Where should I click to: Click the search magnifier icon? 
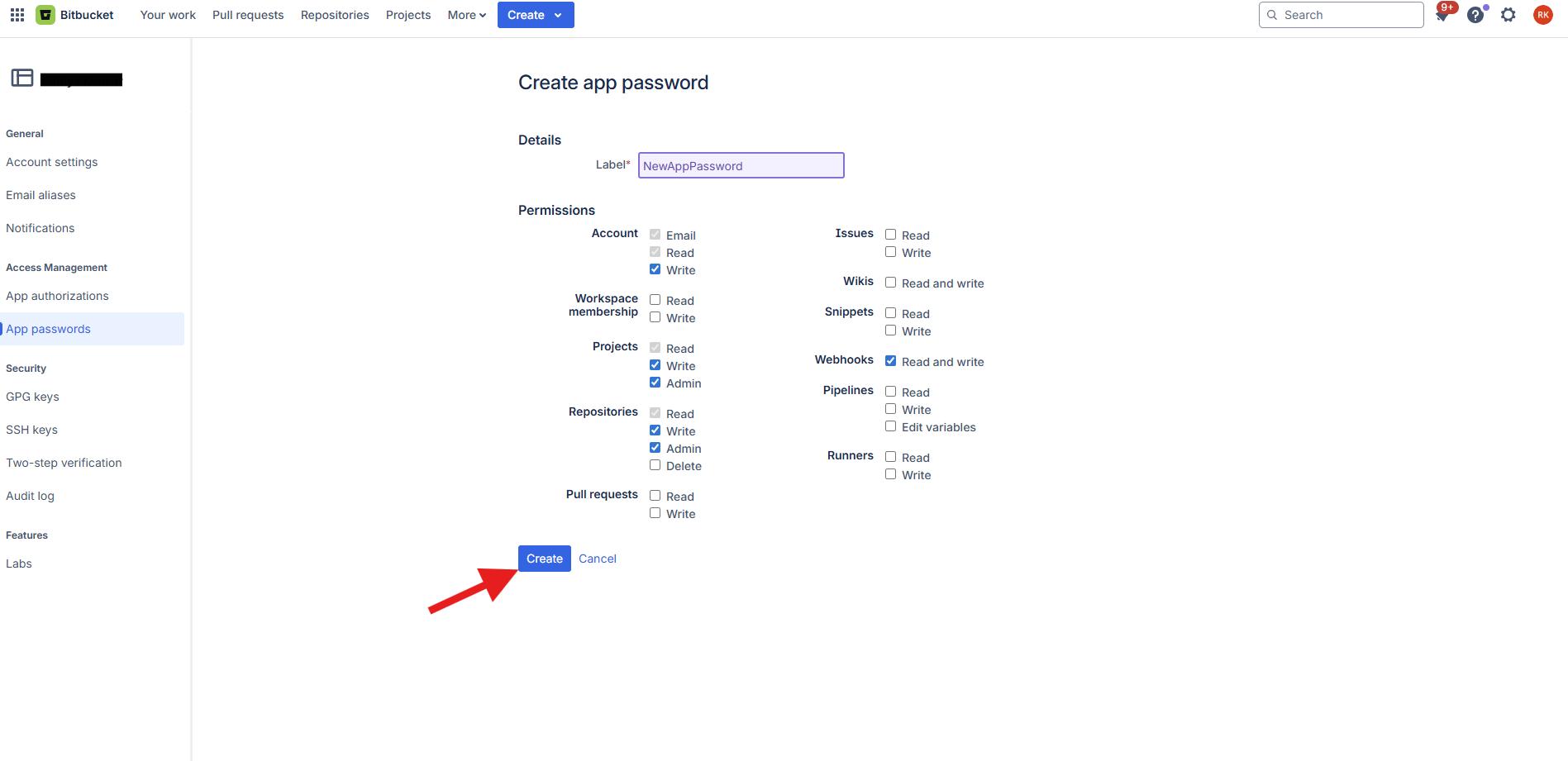click(x=1272, y=15)
